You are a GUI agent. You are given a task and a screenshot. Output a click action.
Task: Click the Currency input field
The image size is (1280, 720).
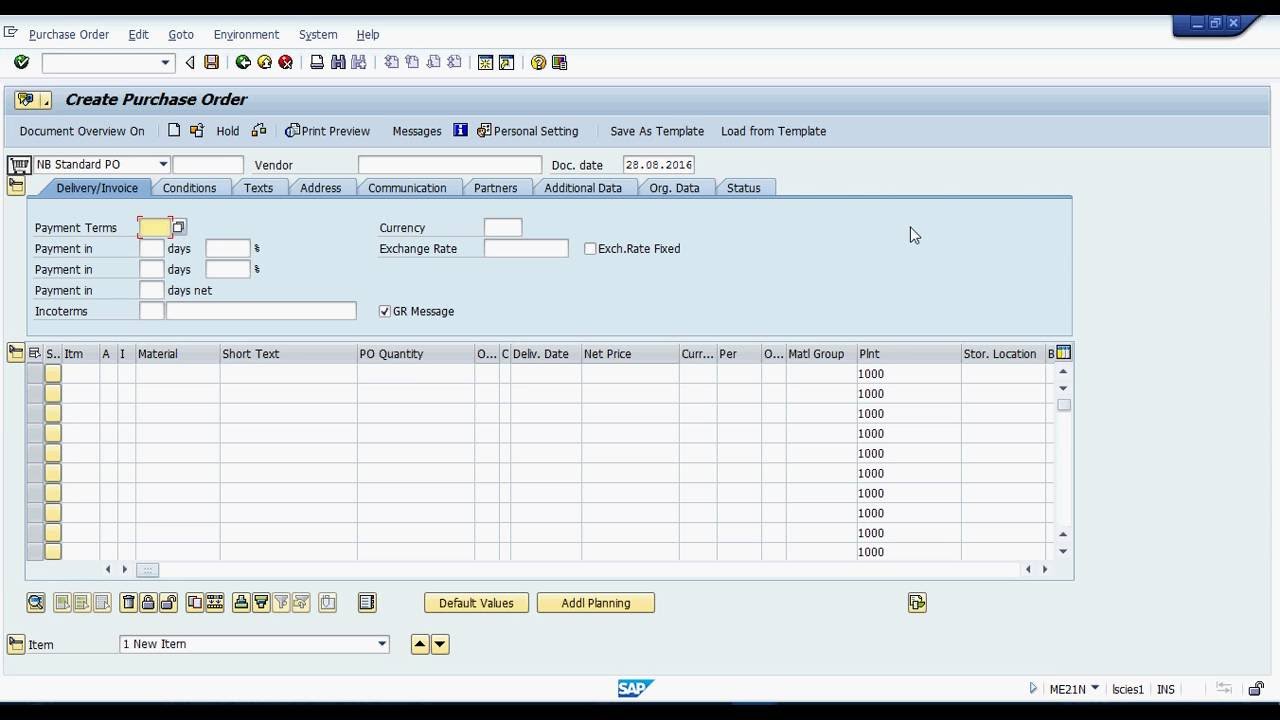coord(503,227)
